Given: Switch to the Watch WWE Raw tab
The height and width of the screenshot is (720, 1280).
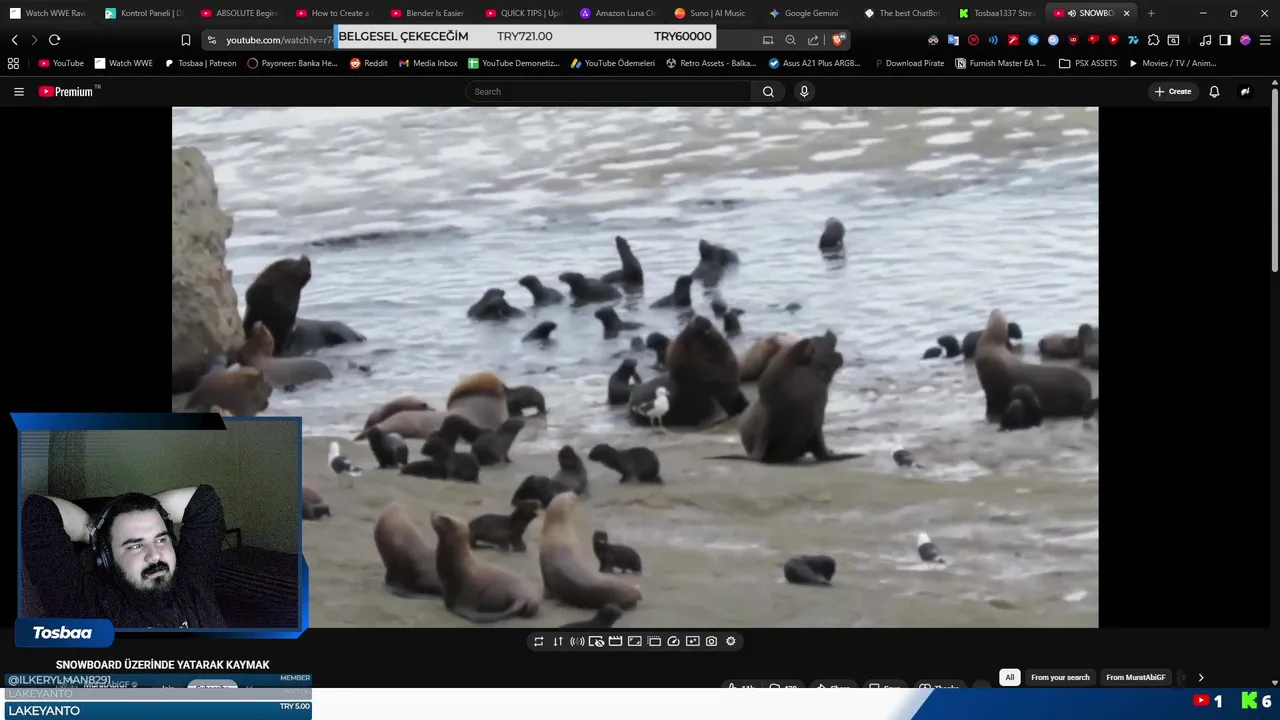Looking at the screenshot, I should (47, 13).
